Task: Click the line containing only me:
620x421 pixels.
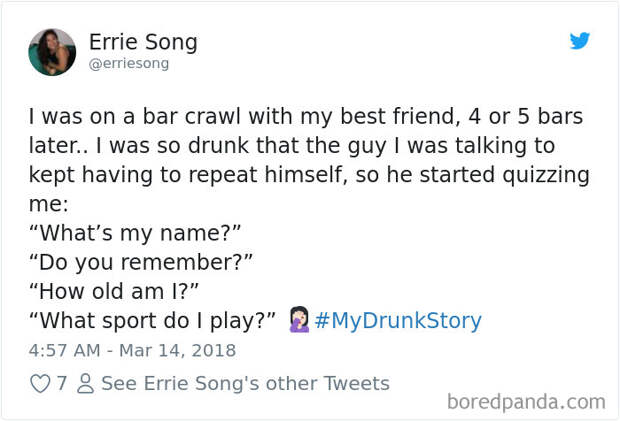Action: pyautogui.click(x=49, y=204)
